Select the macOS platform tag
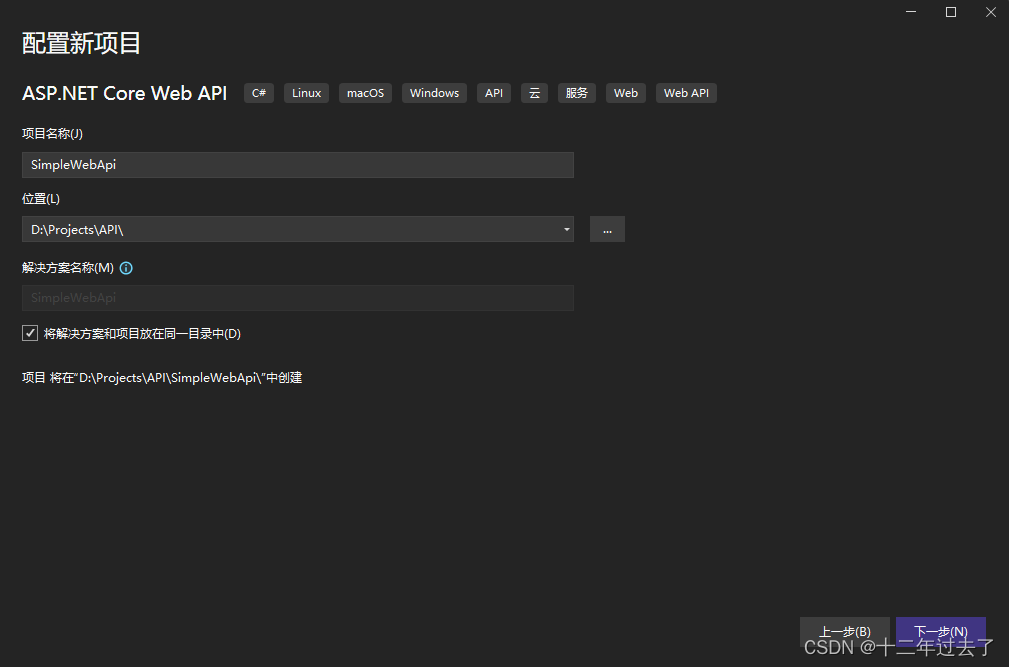 pos(364,92)
